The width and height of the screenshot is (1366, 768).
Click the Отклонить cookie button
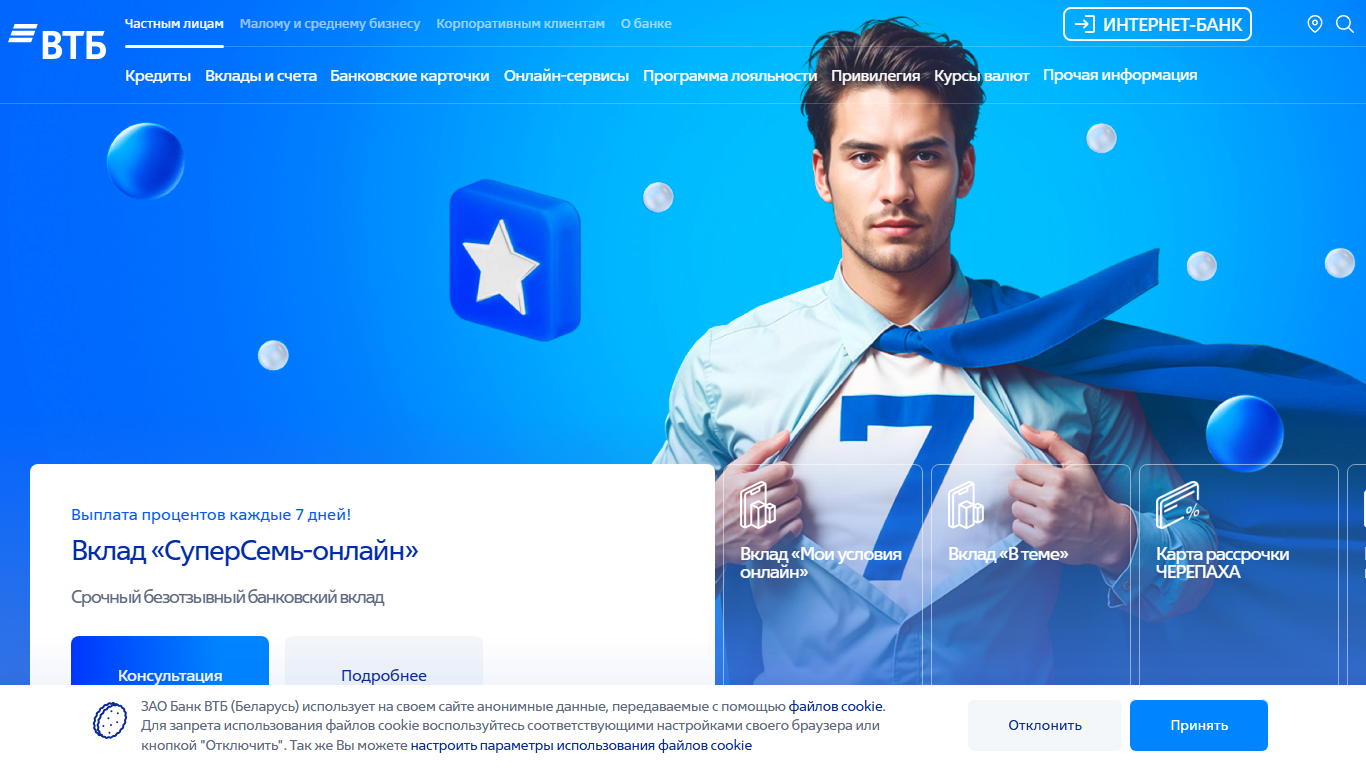point(1045,725)
